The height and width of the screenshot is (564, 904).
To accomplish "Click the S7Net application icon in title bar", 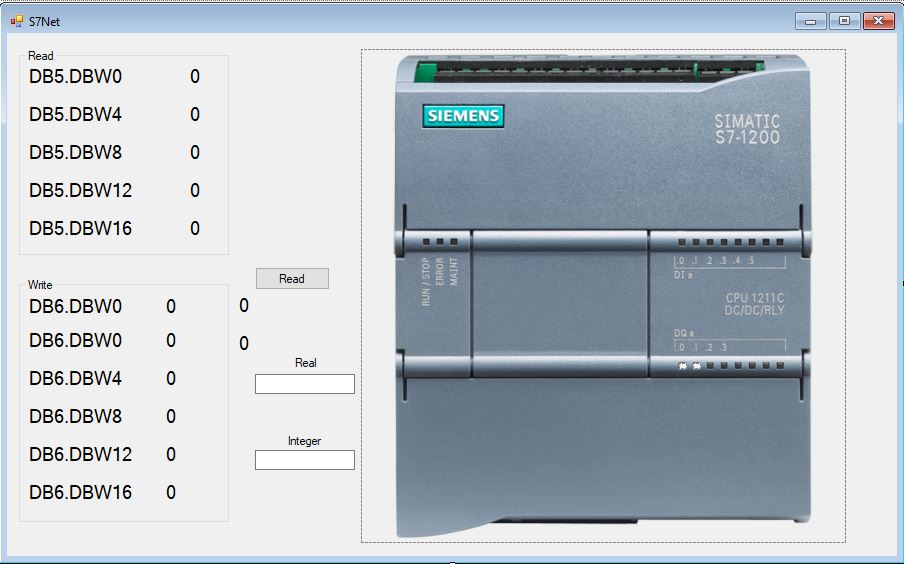I will point(17,21).
